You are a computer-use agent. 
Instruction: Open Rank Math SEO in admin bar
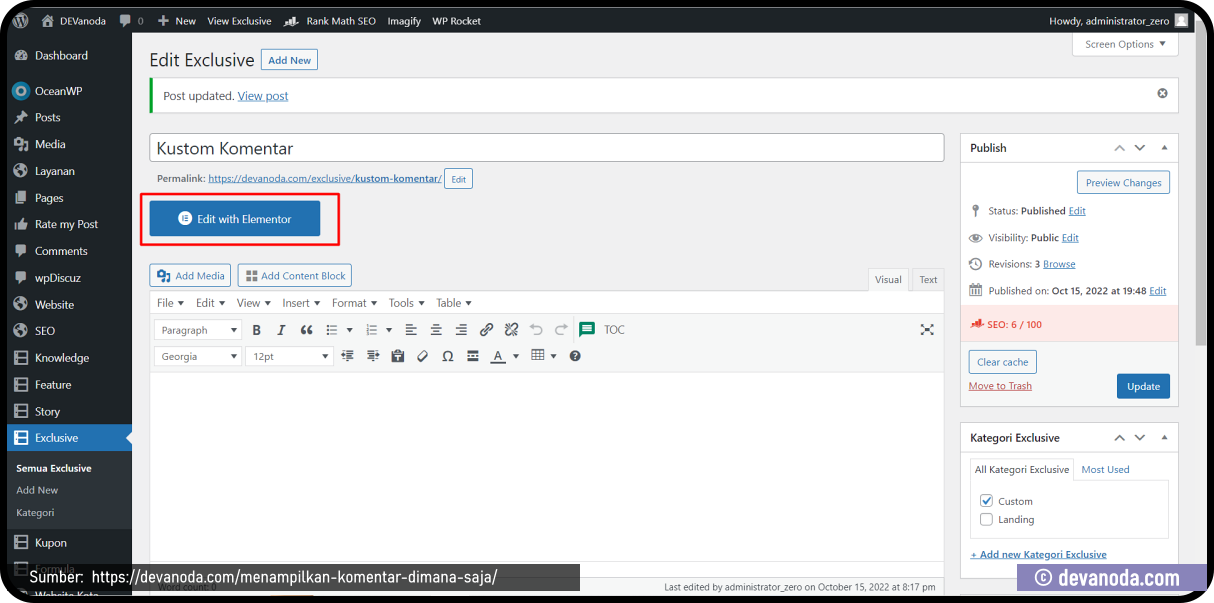pyautogui.click(x=330, y=20)
